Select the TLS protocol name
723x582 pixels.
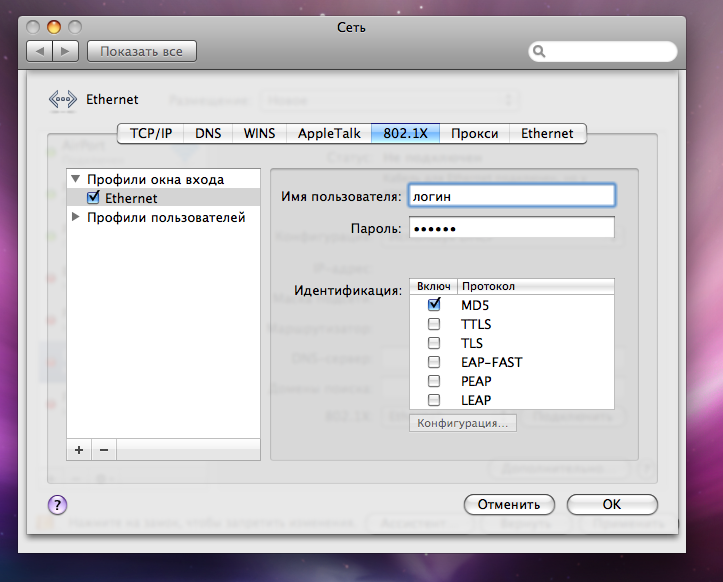coord(472,343)
